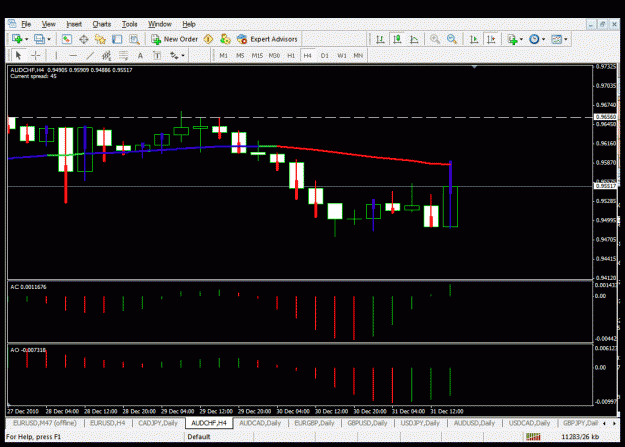Screen dimensions: 625x447
Task: Set timeframe to H1
Action: (291, 55)
